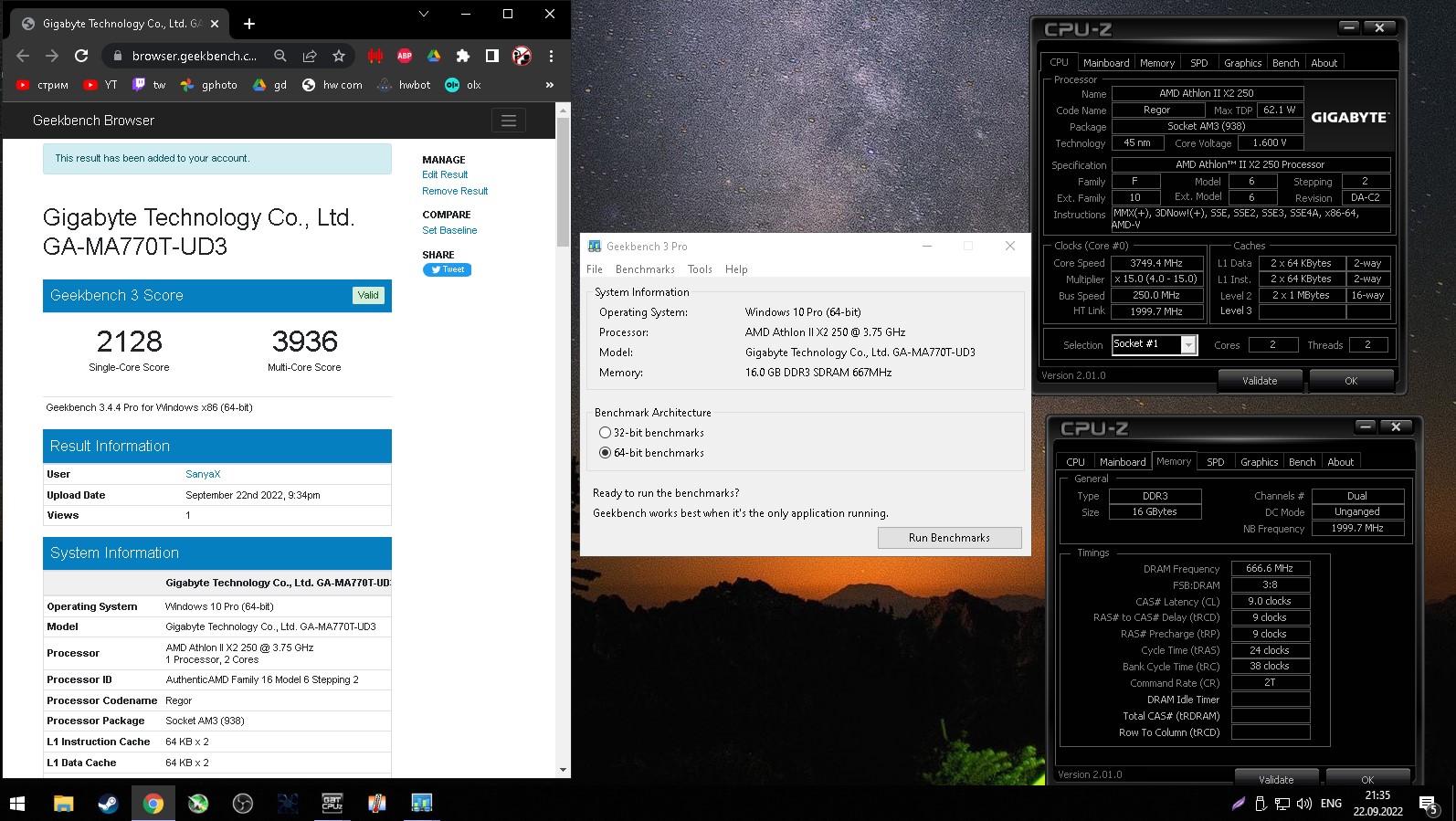Click the browser address bar URL

tap(194, 56)
